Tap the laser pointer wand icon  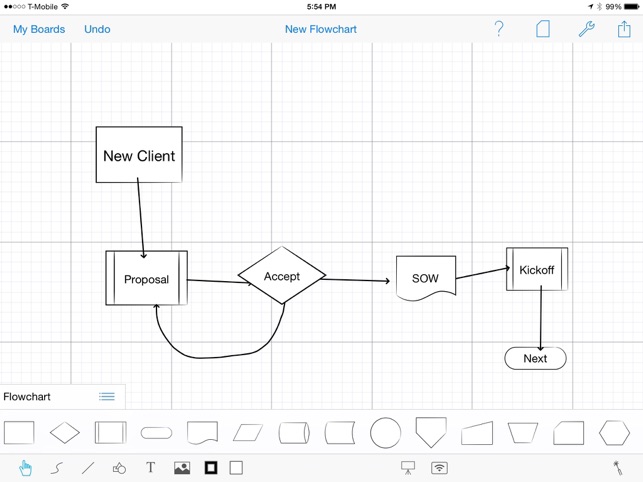617,468
